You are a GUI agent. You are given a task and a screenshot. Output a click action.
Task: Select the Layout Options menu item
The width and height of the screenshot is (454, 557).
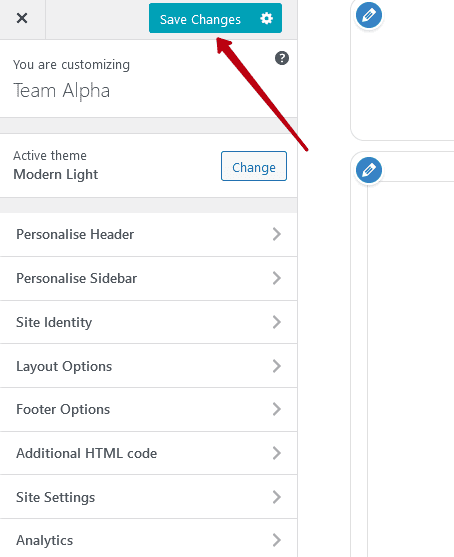[x=148, y=366]
